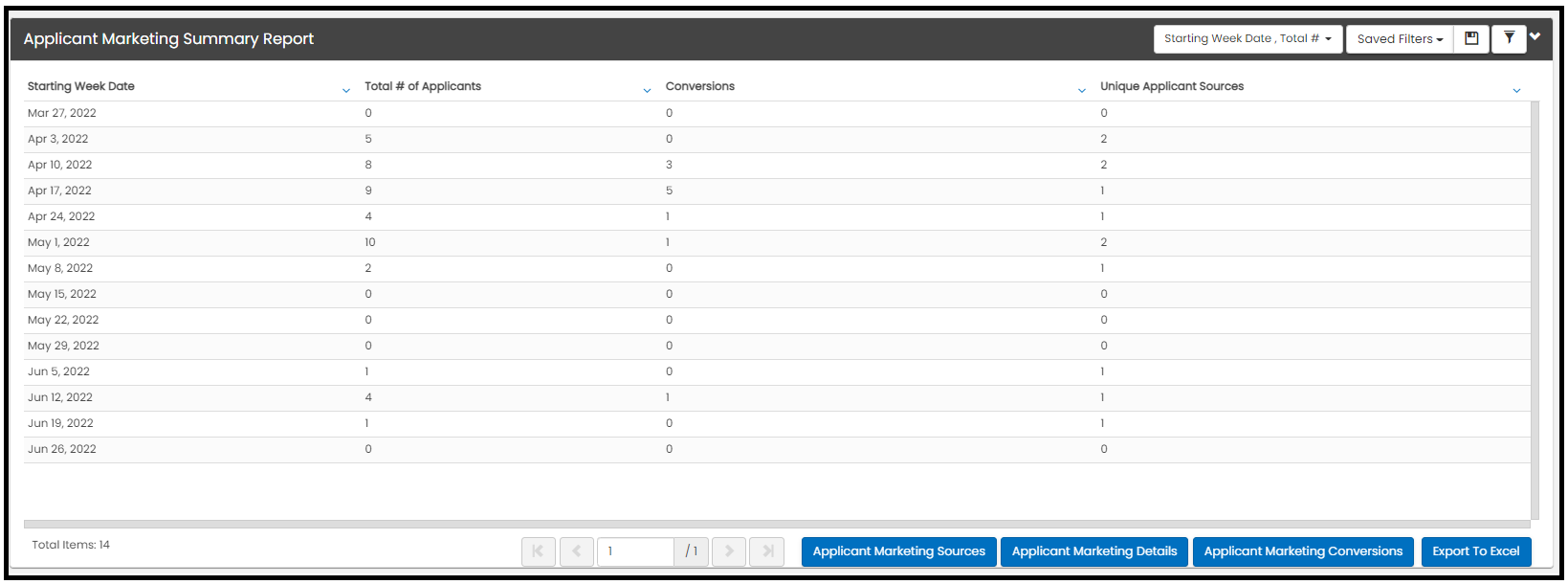Sort by Starting Week Date header
Viewport: 1568px width, 584px height.
pos(81,86)
